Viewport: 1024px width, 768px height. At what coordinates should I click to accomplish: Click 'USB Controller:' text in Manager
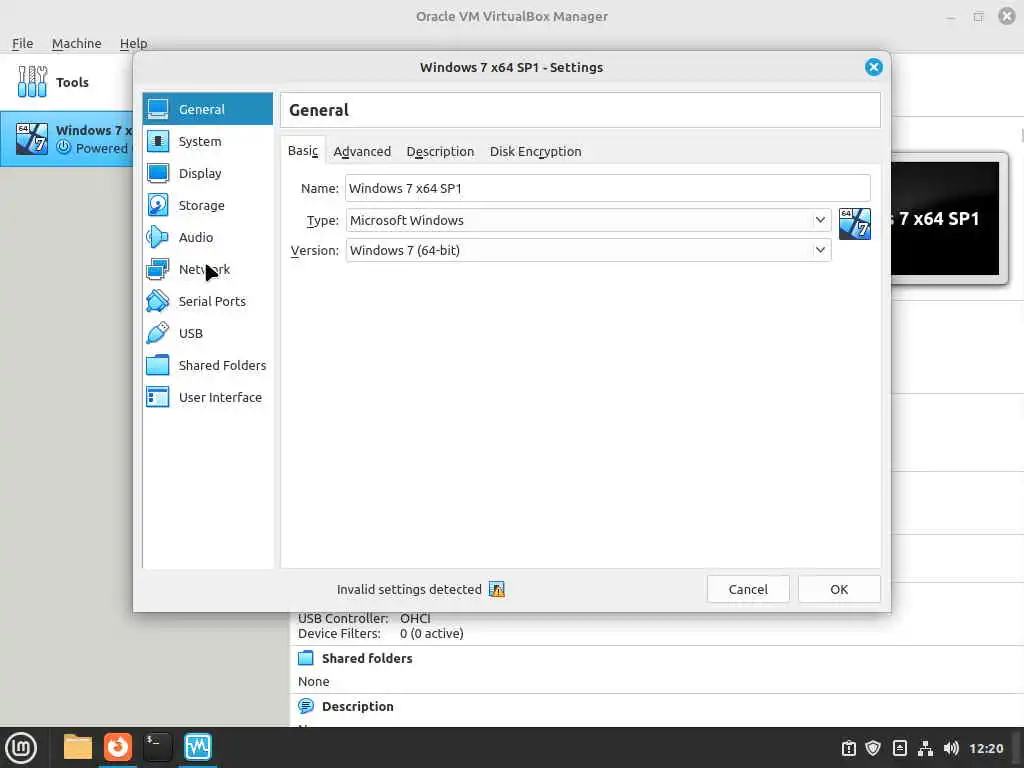click(x=343, y=618)
